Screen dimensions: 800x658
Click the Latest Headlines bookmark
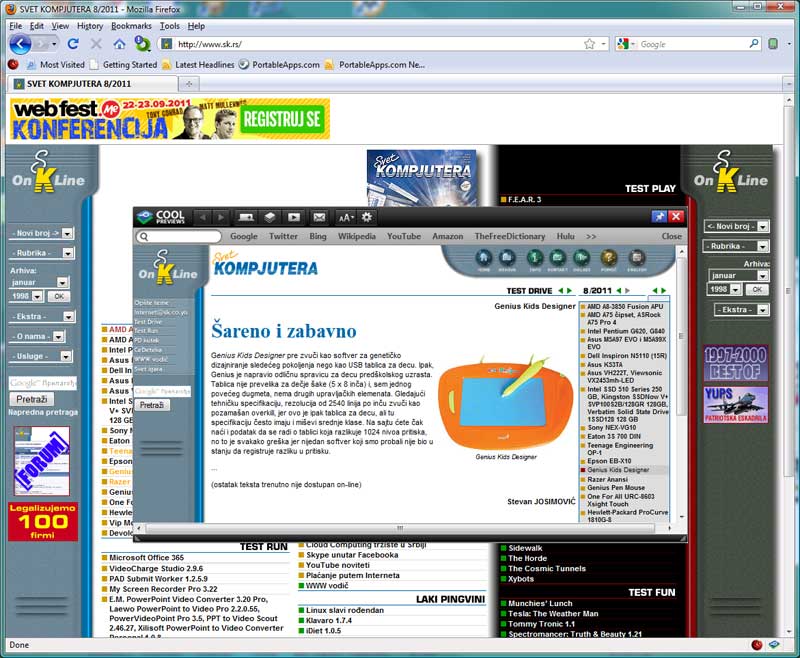[x=198, y=65]
